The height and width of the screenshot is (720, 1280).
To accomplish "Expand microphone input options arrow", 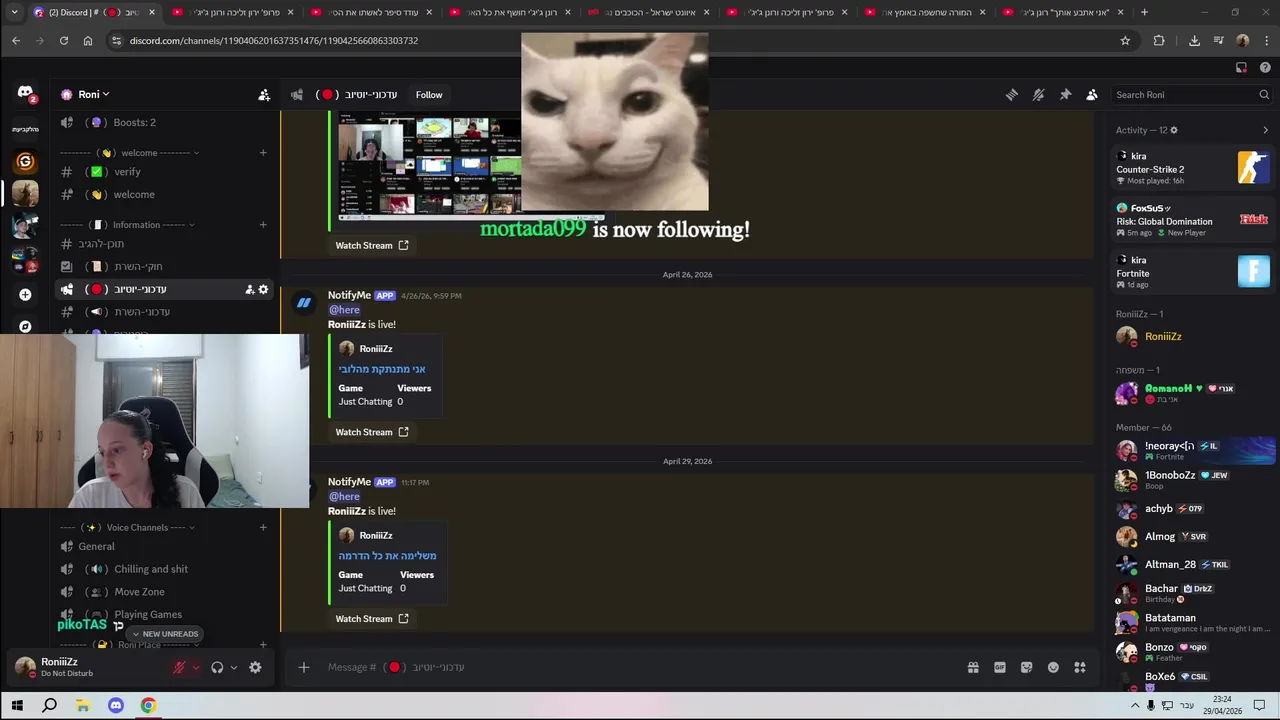I will [x=196, y=668].
